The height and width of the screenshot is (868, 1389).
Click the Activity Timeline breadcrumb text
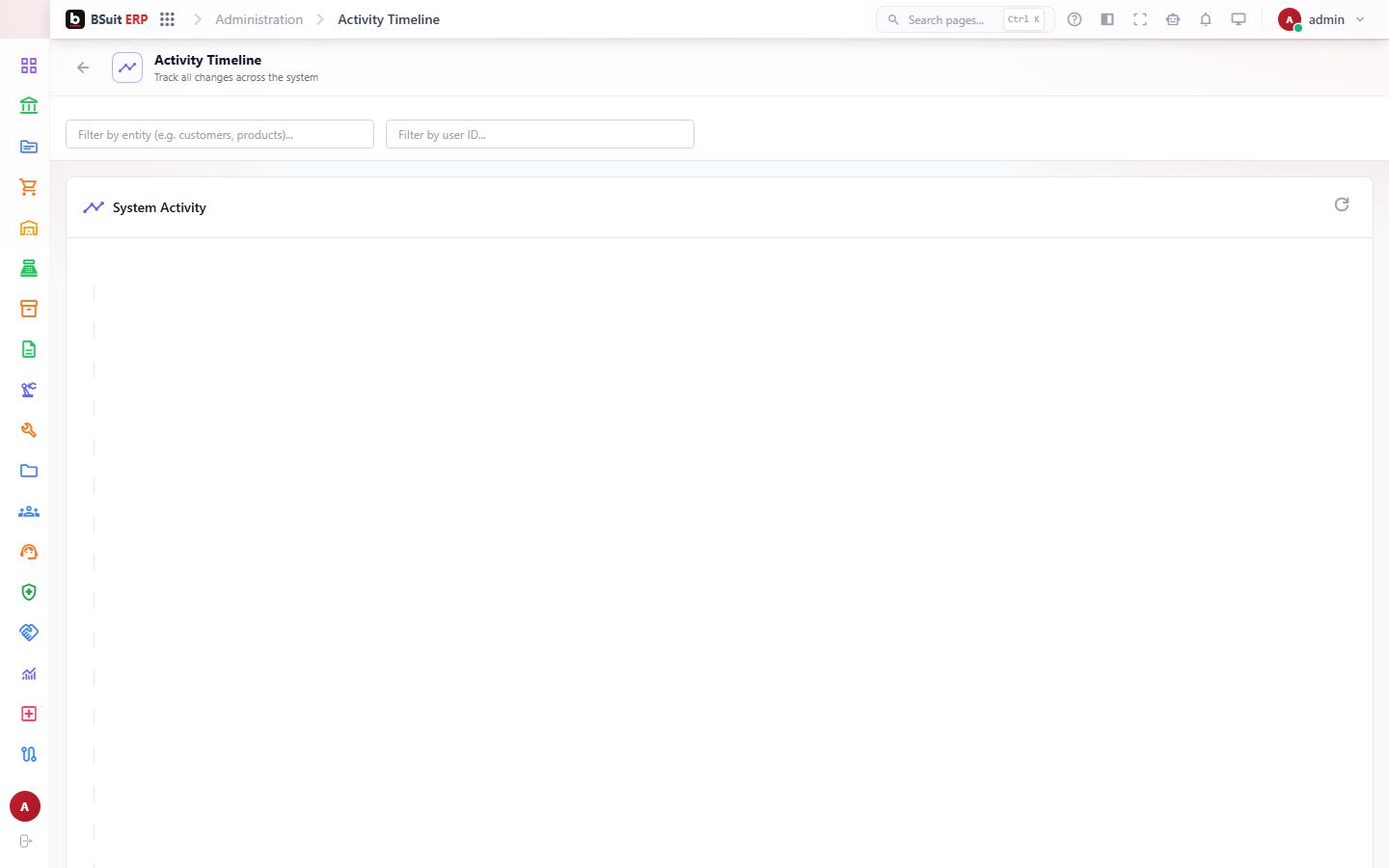pos(389,19)
